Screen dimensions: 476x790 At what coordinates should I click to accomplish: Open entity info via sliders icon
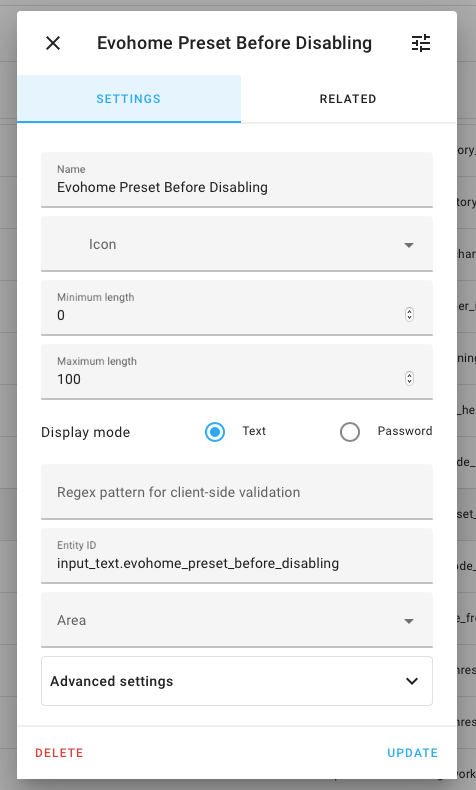coord(421,43)
